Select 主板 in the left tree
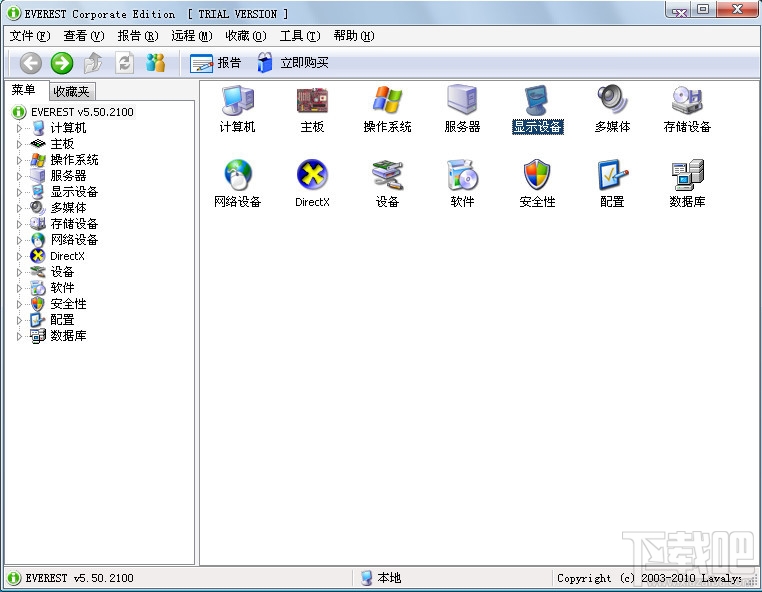The width and height of the screenshot is (762, 592). [x=62, y=144]
